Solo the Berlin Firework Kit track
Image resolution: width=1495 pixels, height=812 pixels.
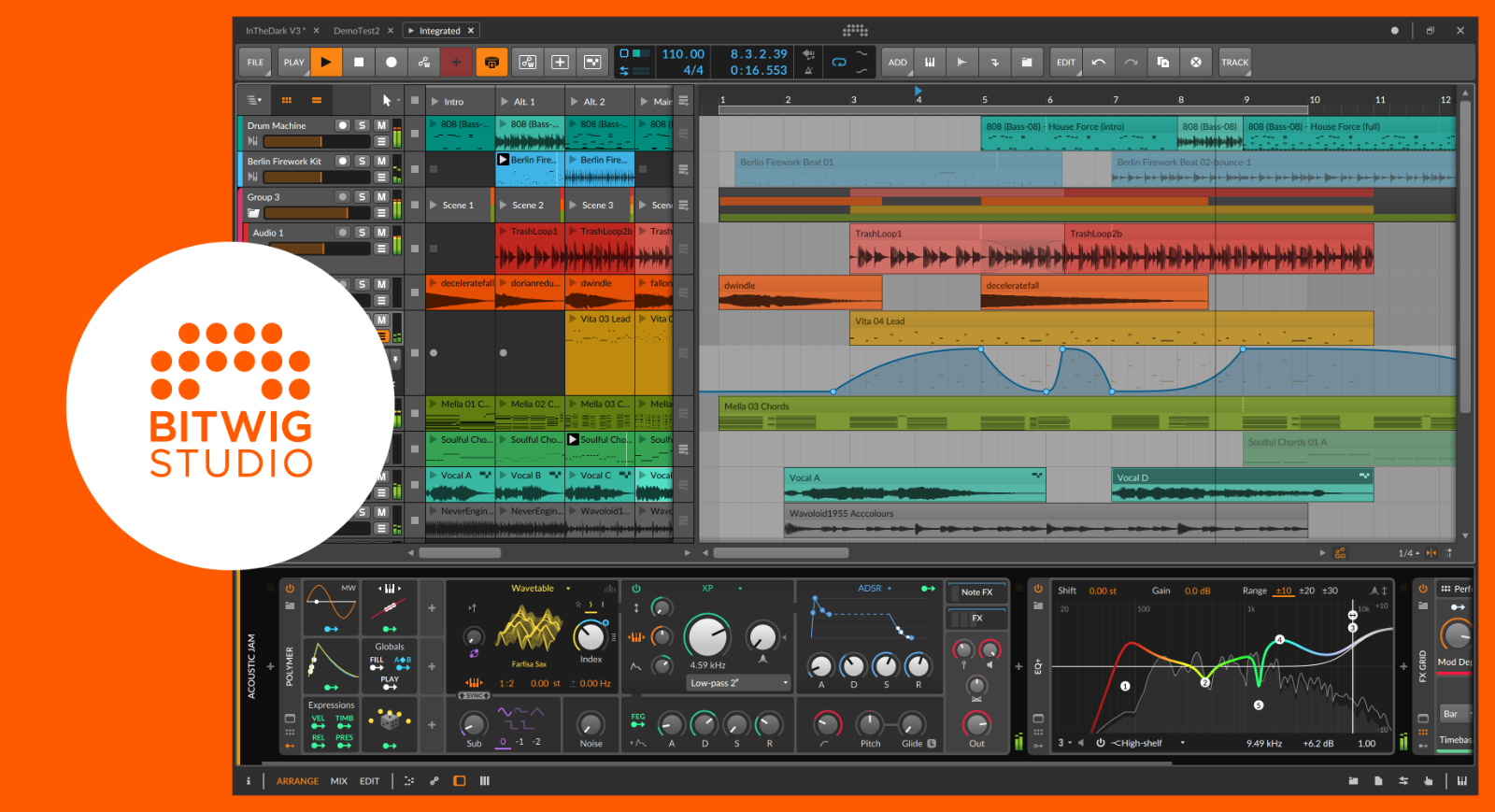tap(363, 161)
